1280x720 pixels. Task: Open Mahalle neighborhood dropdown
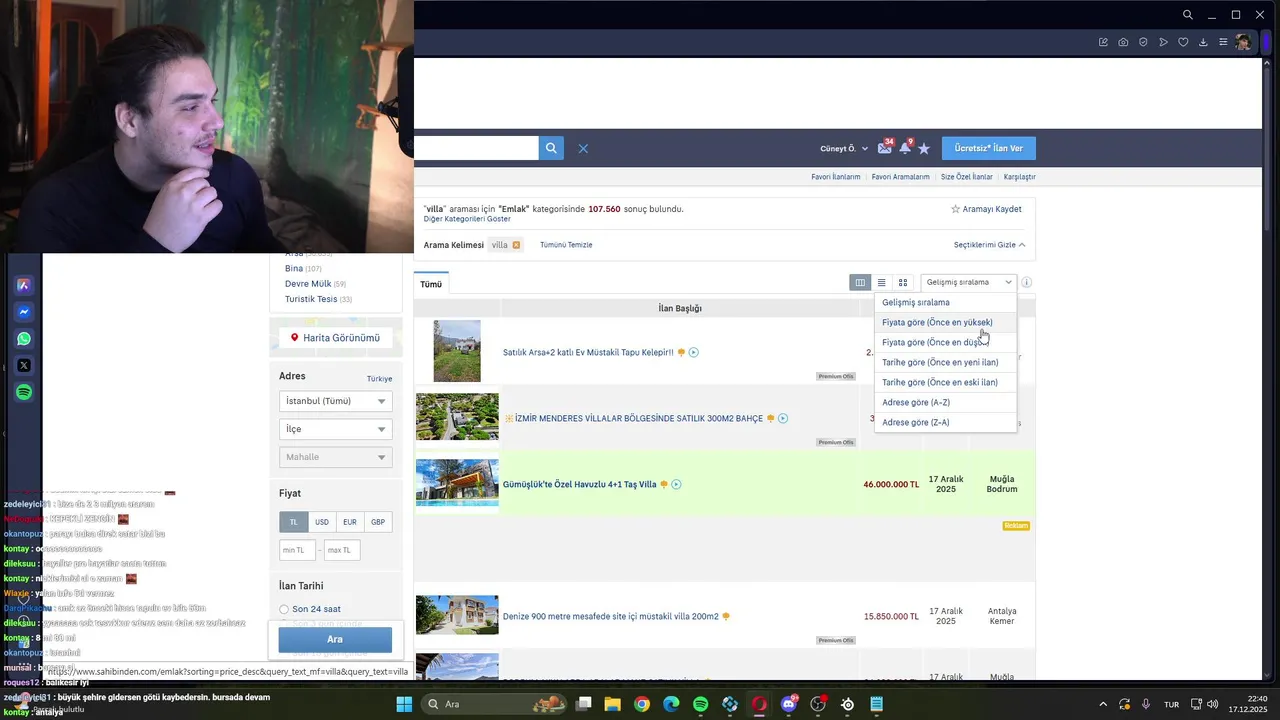(x=335, y=457)
